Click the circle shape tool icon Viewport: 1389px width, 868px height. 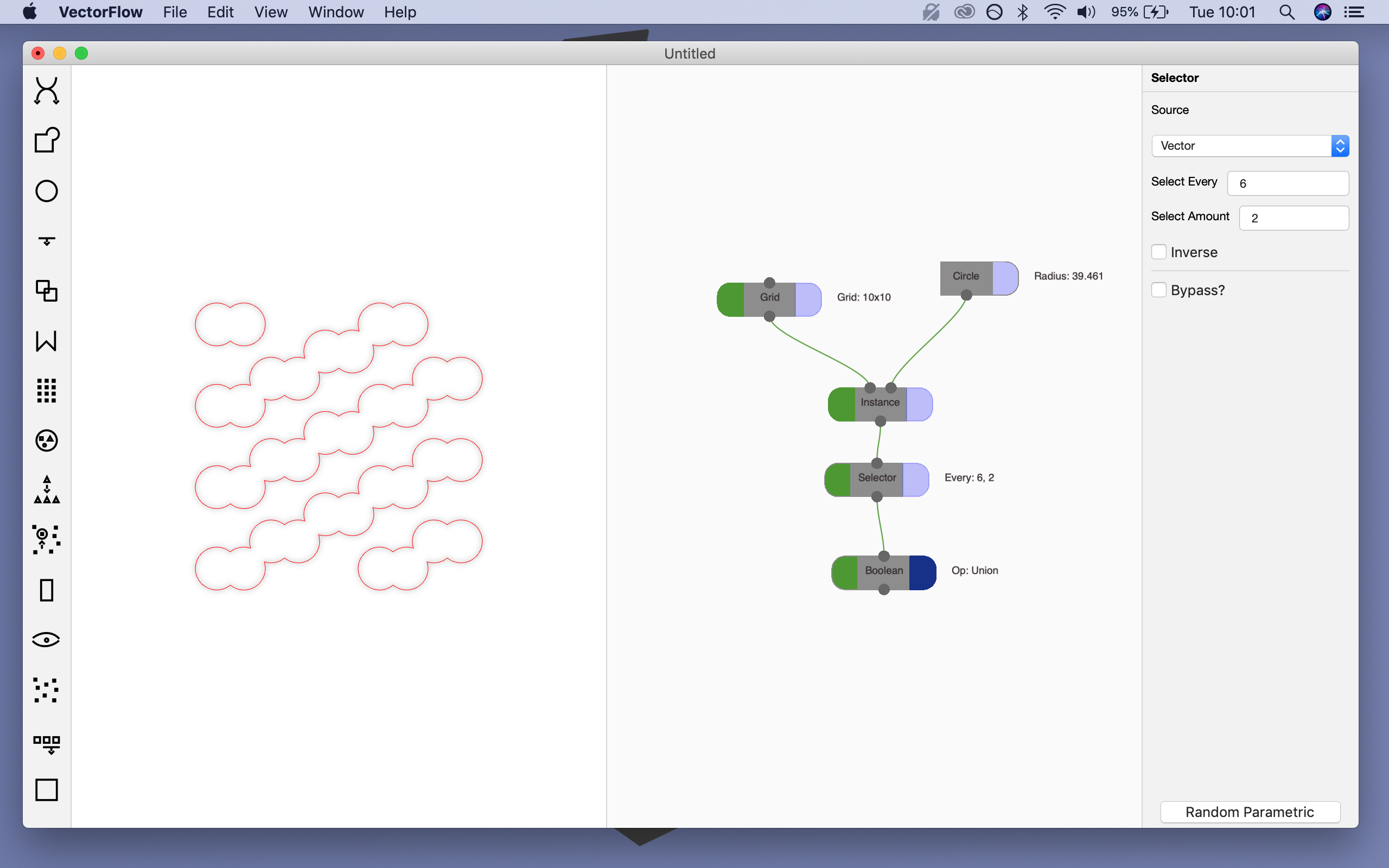47,191
